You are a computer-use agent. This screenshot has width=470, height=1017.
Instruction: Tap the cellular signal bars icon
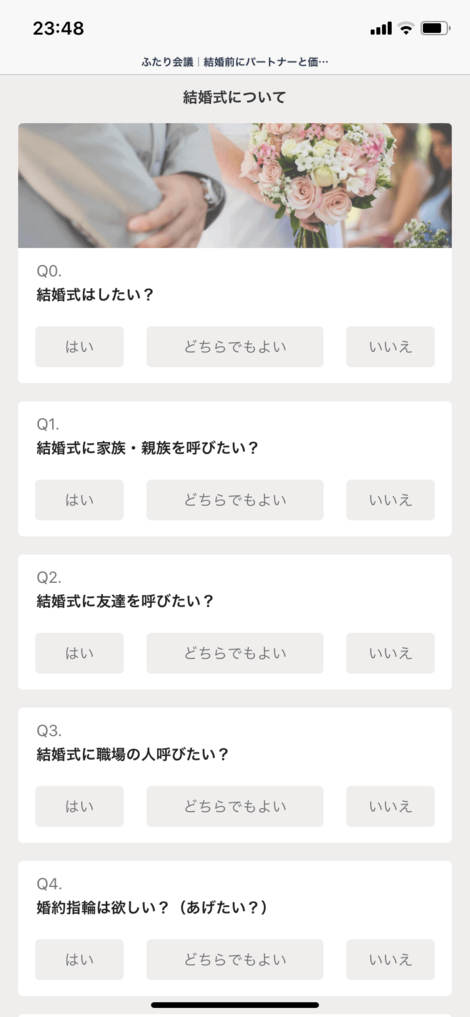click(x=381, y=29)
